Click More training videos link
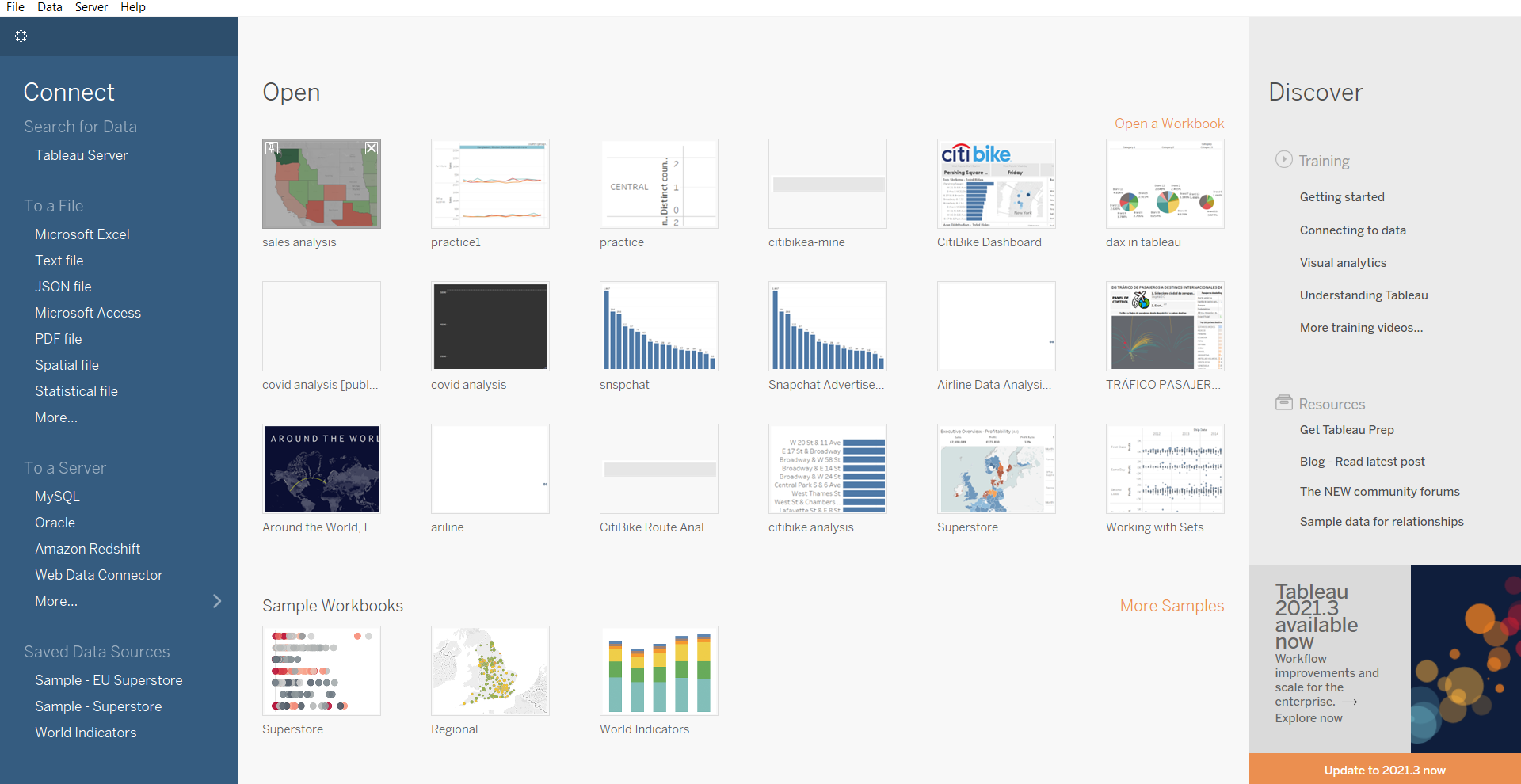This screenshot has width=1521, height=784. click(x=1361, y=328)
